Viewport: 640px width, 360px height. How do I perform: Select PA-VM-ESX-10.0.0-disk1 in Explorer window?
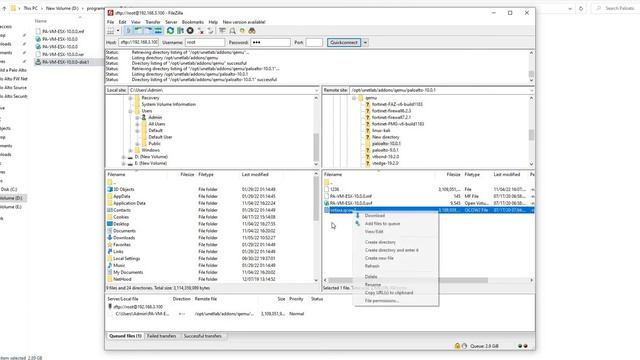65,62
